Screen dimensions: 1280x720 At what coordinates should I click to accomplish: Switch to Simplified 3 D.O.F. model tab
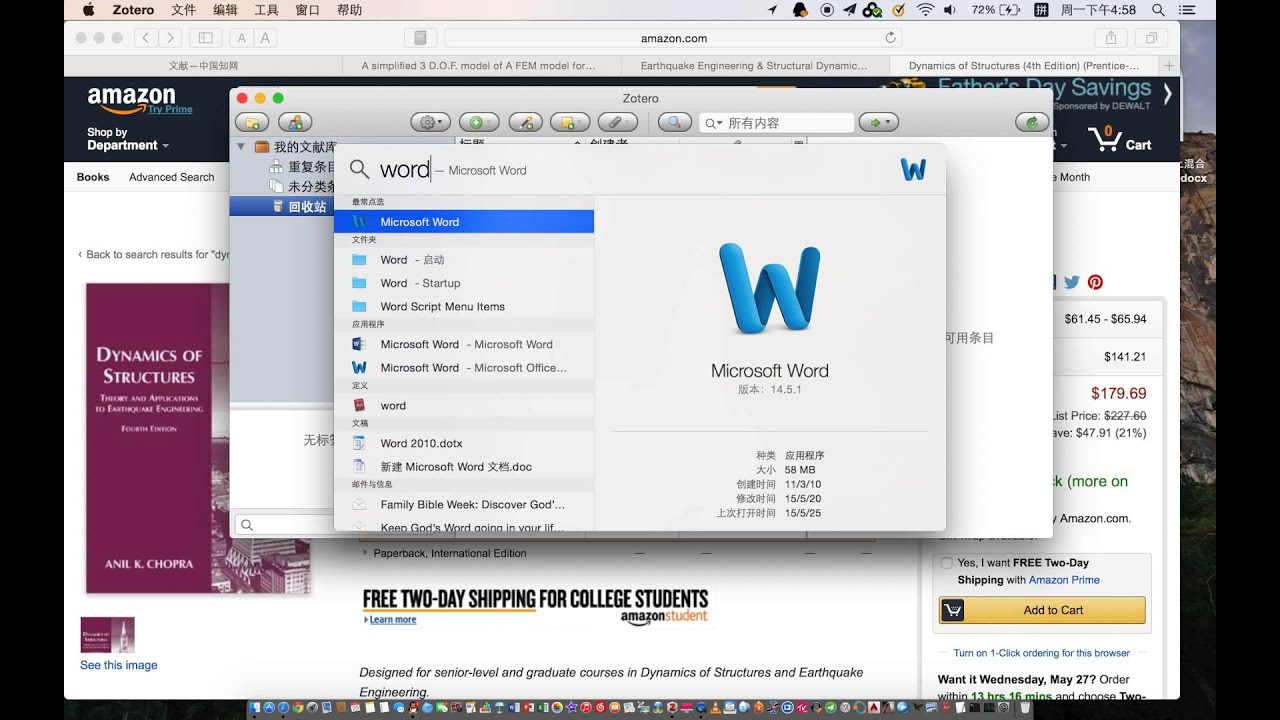pos(478,66)
